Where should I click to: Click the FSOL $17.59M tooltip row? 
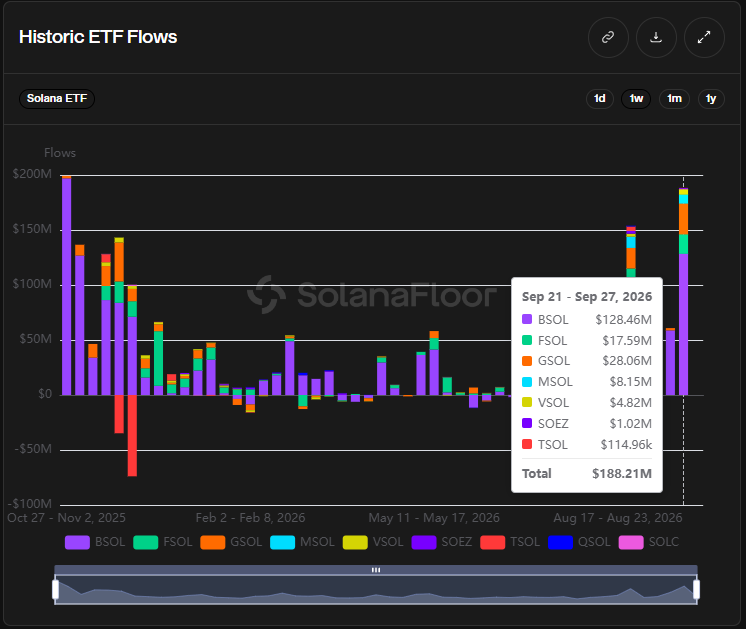[587, 341]
